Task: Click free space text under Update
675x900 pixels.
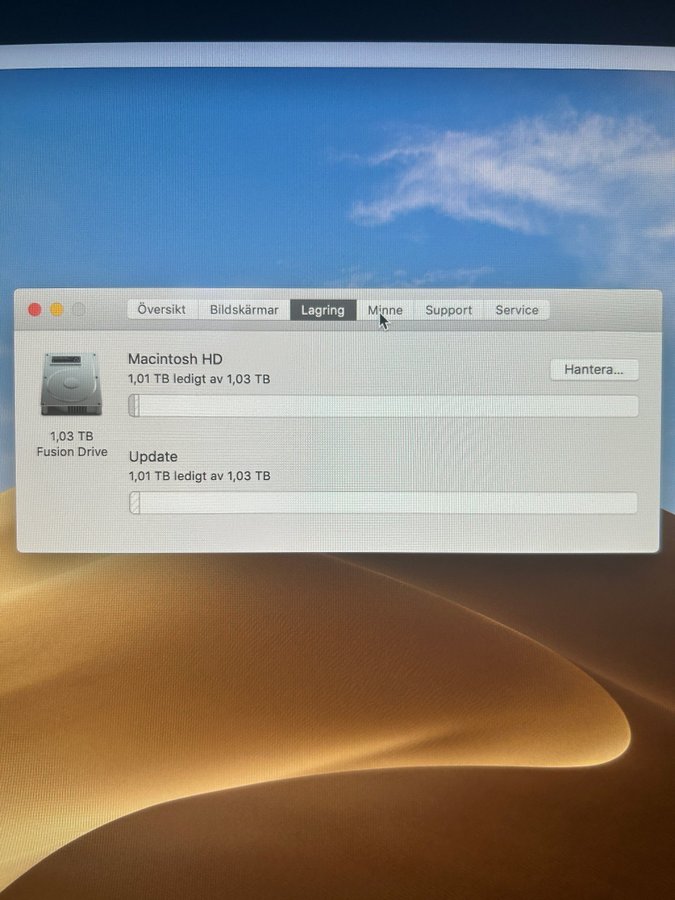Action: [199, 476]
